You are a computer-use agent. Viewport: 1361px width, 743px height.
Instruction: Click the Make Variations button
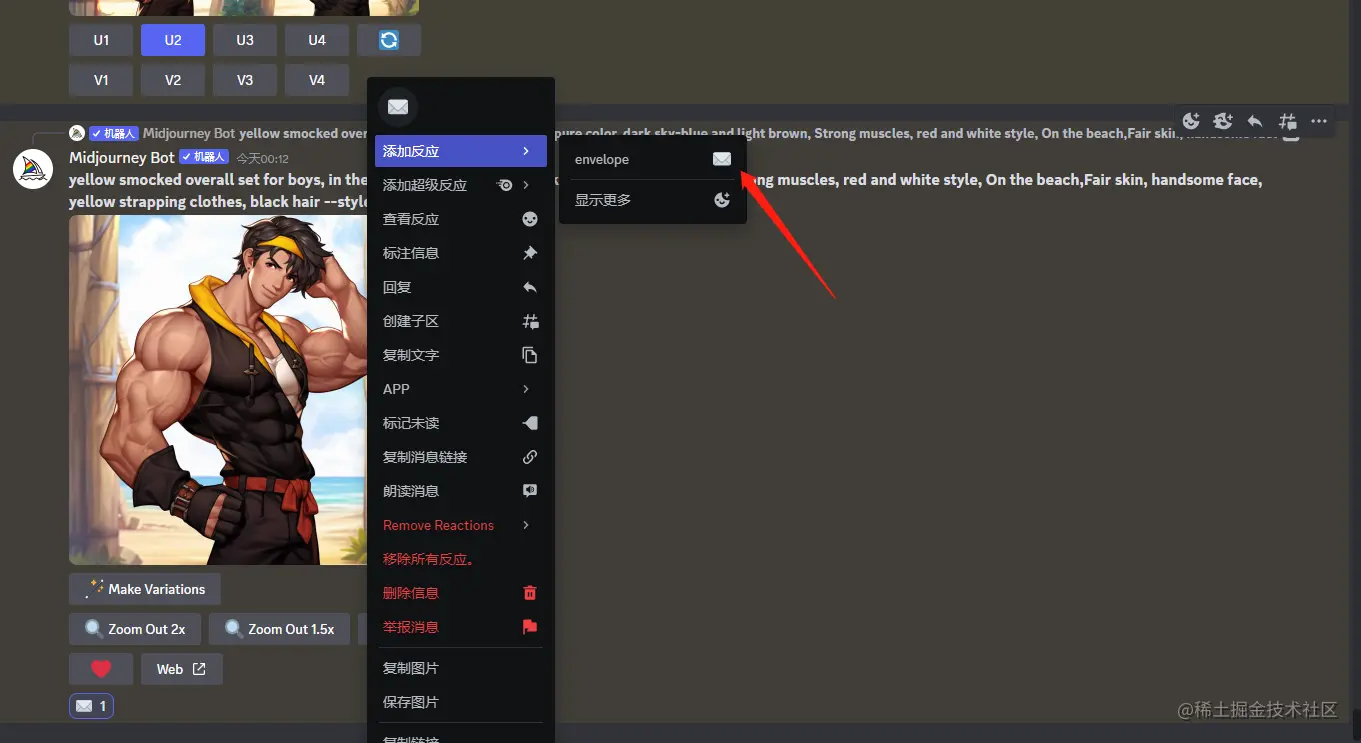(145, 589)
